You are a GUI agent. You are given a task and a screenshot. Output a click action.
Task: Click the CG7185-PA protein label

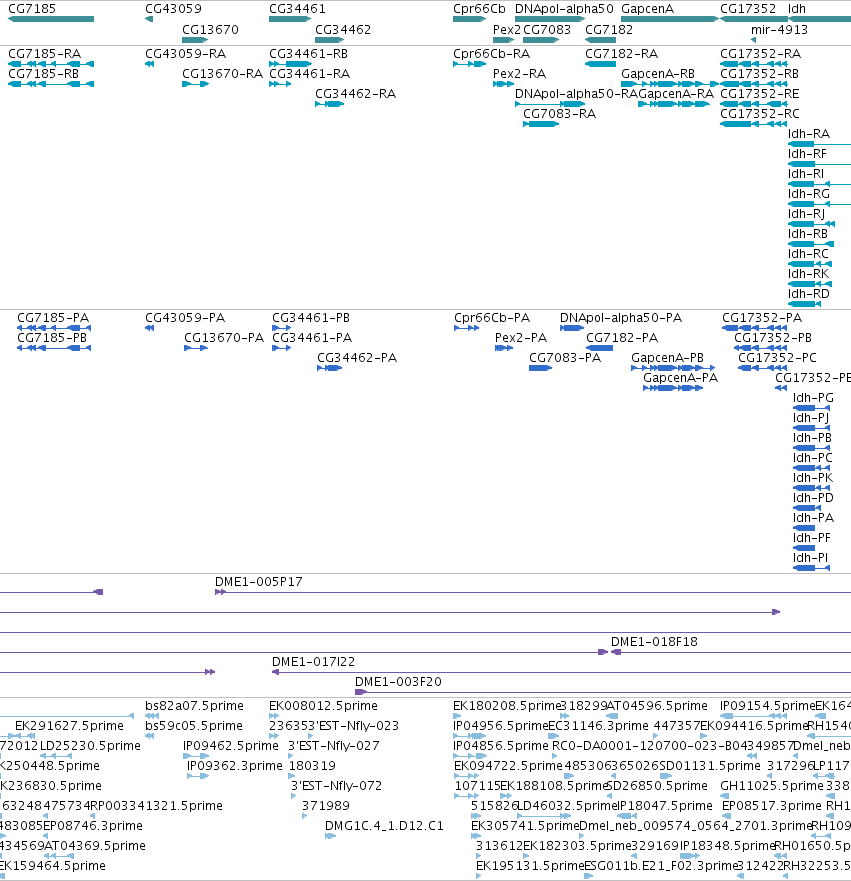53,318
